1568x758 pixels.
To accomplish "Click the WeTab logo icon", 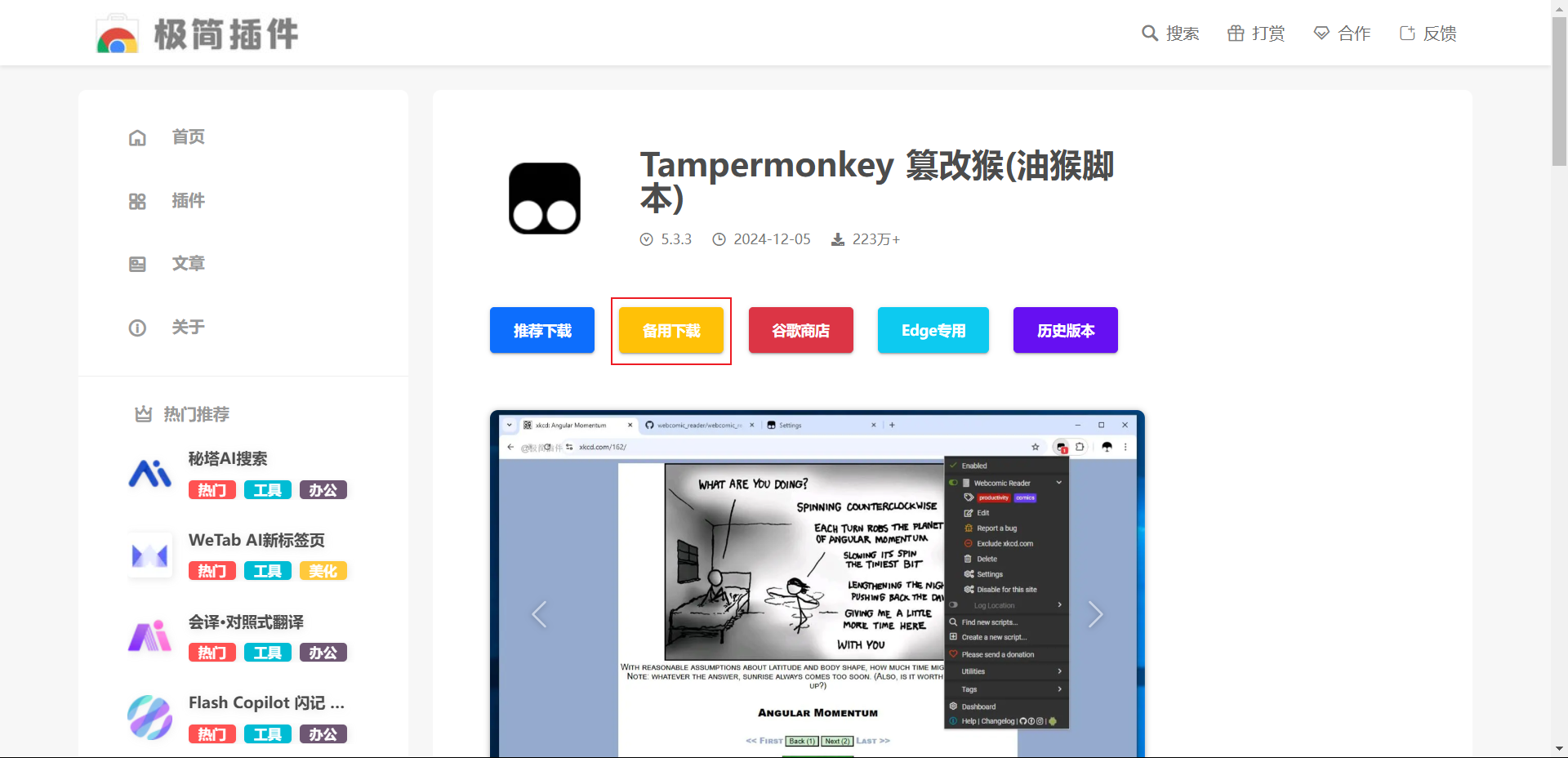I will click(150, 555).
